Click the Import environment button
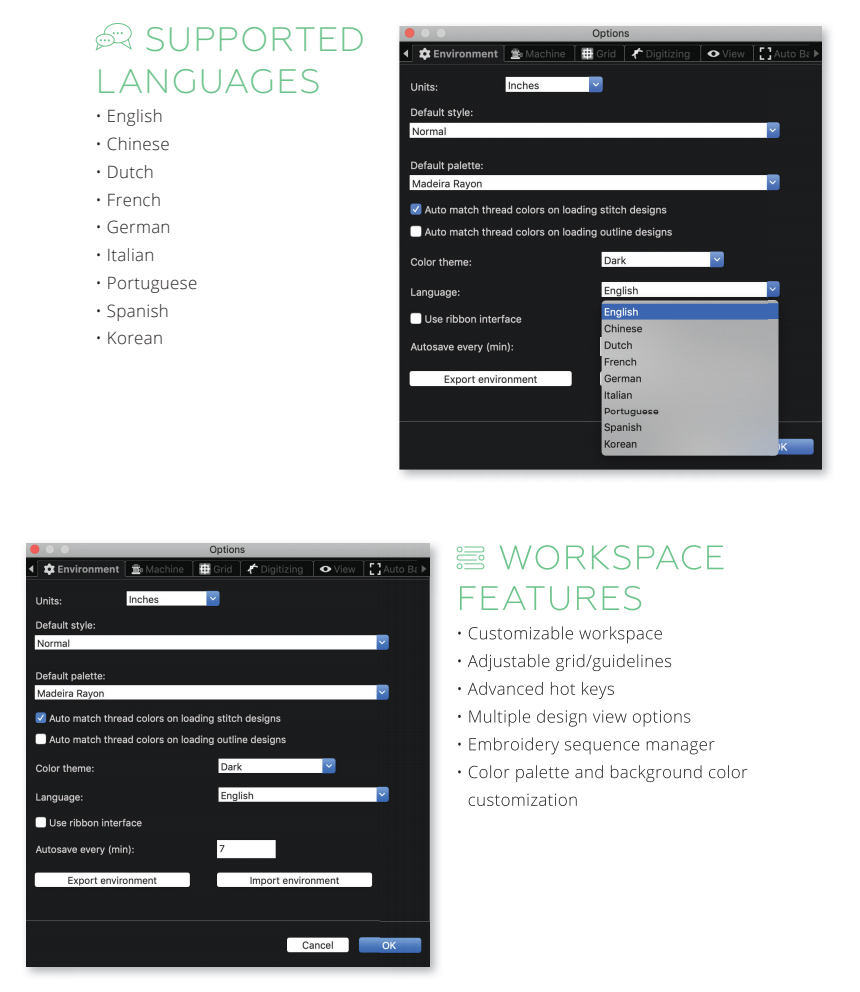The height and width of the screenshot is (992, 860). click(x=294, y=880)
